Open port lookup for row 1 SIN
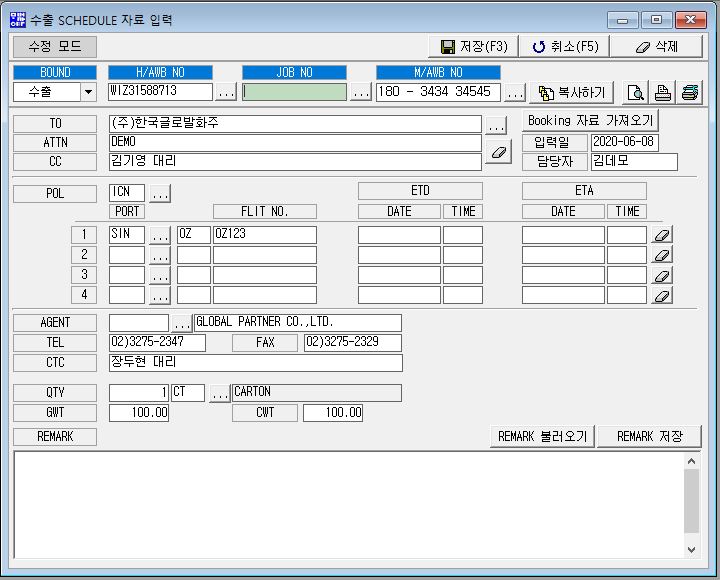This screenshot has width=720, height=580. [160, 235]
